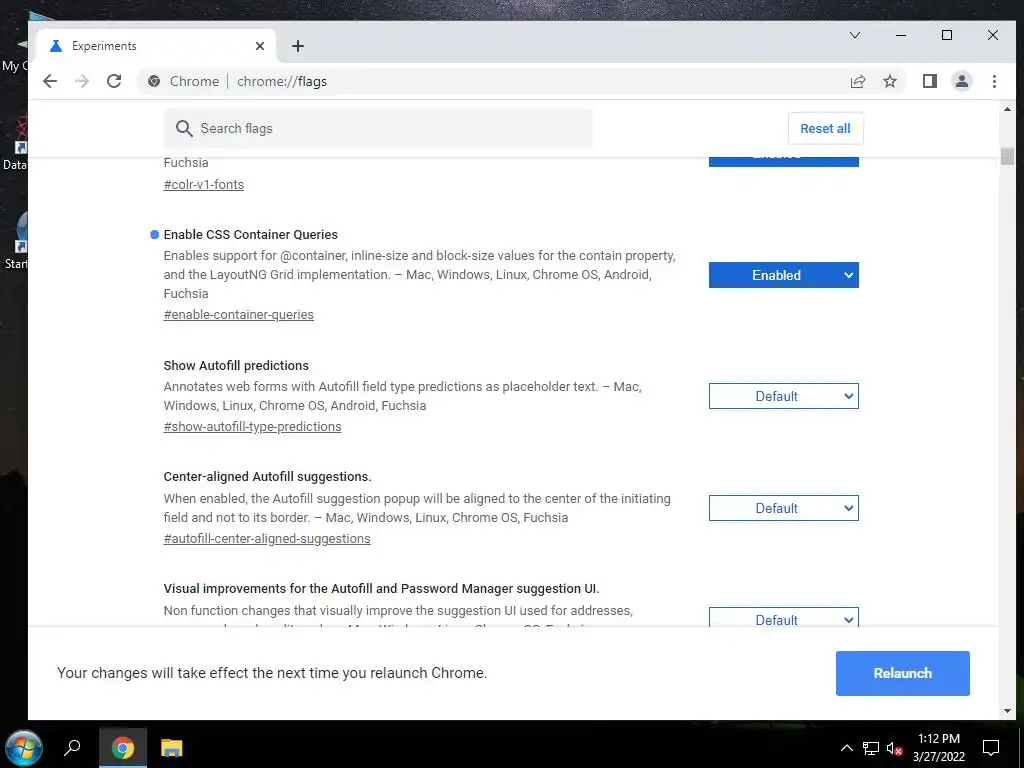Click the Show Autofill predictions title
This screenshot has width=1024, height=768.
(236, 366)
